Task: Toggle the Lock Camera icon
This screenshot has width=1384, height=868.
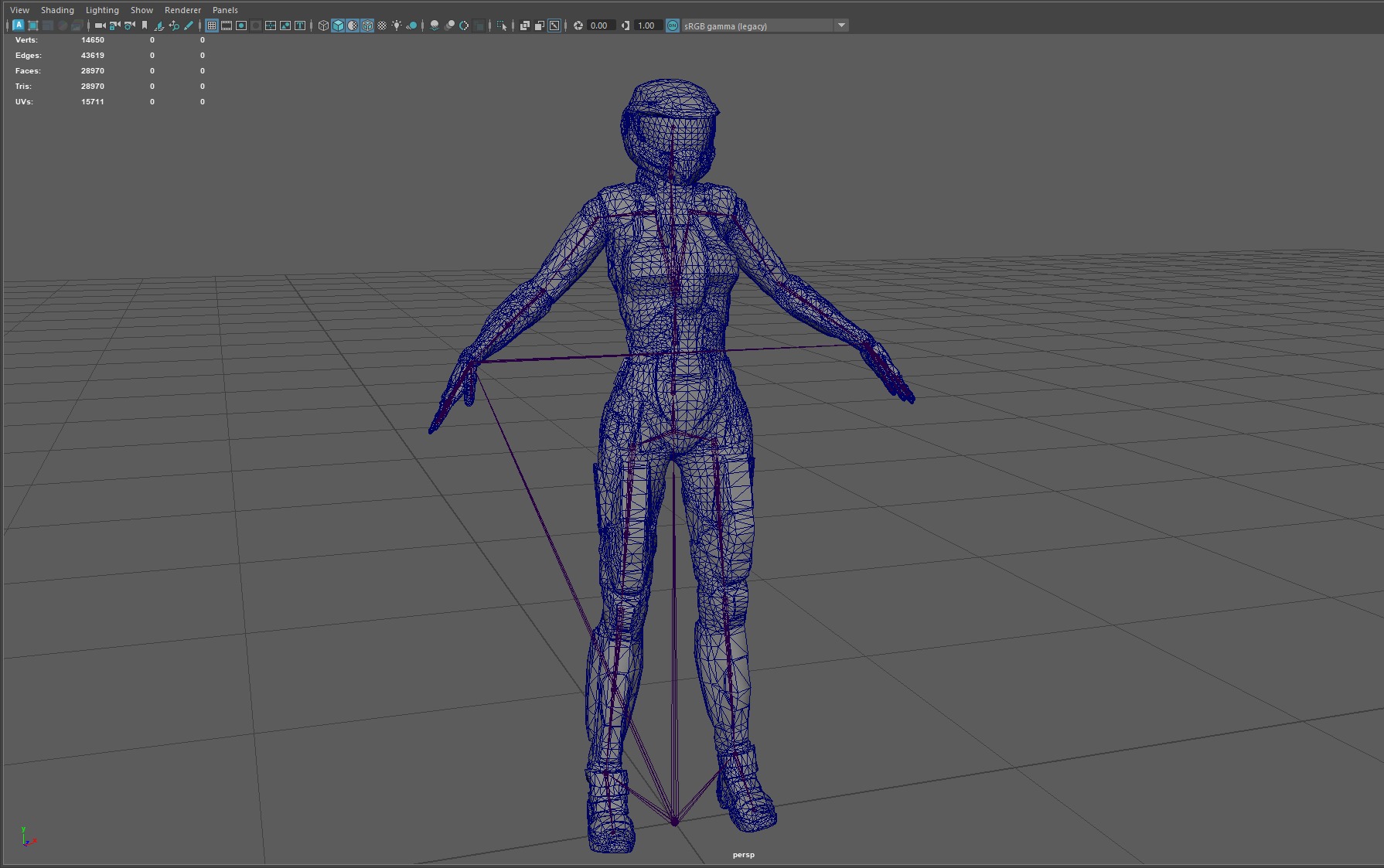Action: tap(114, 26)
